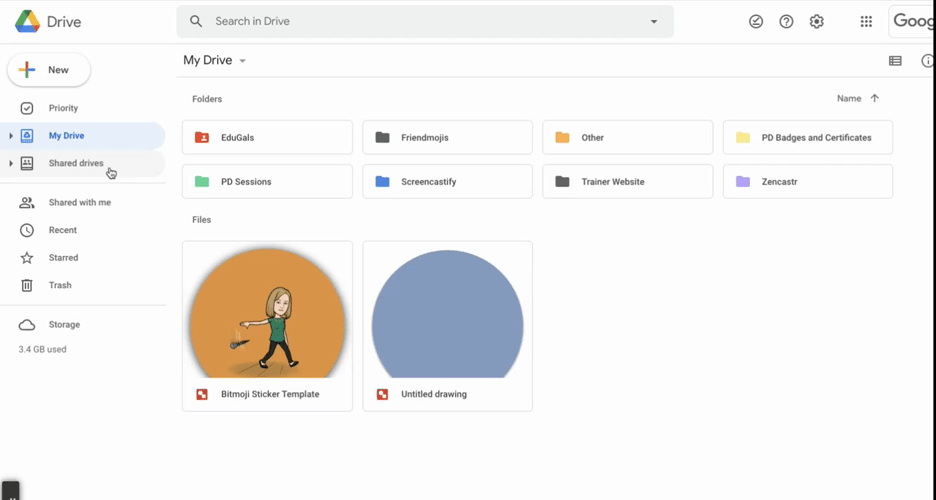
Task: Click the Zencastr folder name
Action: (780, 181)
